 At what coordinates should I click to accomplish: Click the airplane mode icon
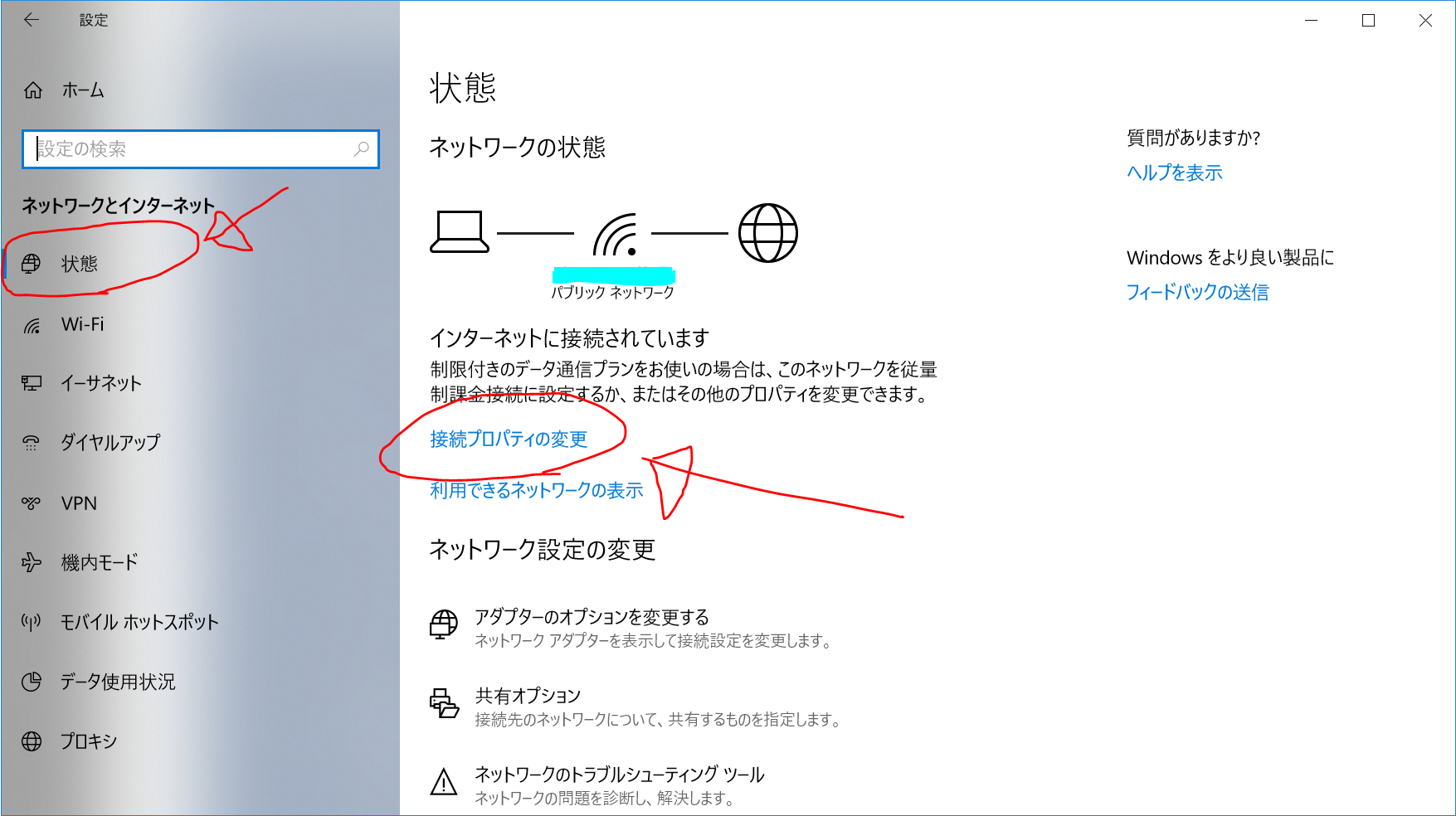tap(32, 562)
